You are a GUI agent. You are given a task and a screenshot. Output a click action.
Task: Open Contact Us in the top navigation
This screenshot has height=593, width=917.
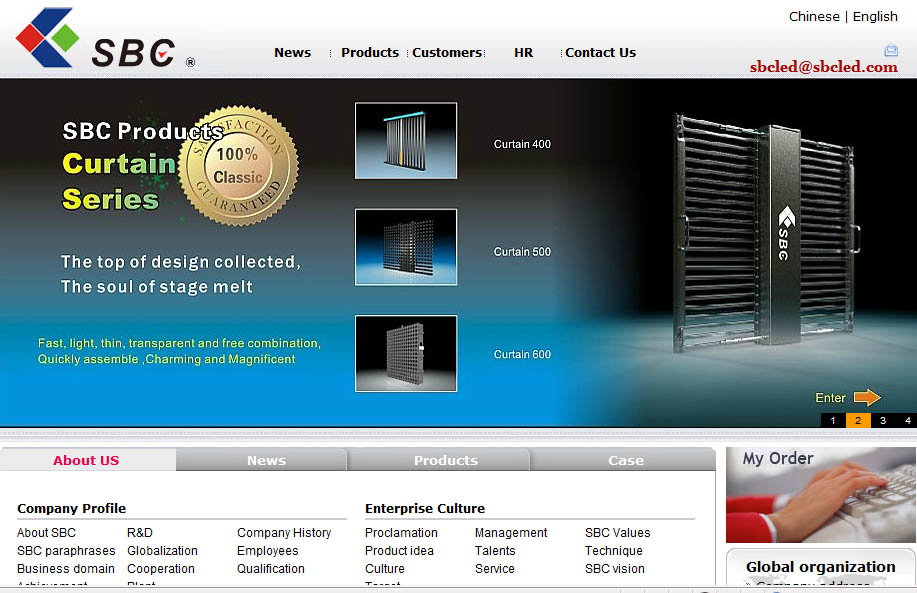pos(600,53)
